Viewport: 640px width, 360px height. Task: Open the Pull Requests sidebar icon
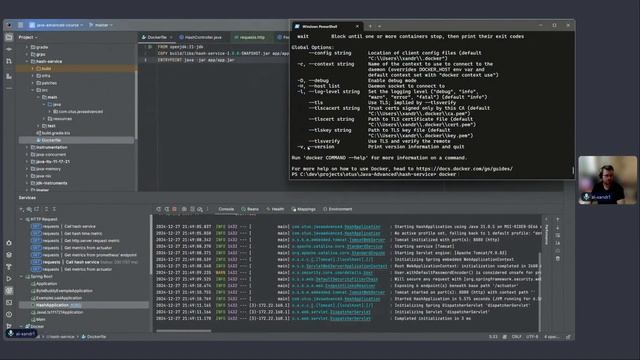pyautogui.click(x=9, y=61)
